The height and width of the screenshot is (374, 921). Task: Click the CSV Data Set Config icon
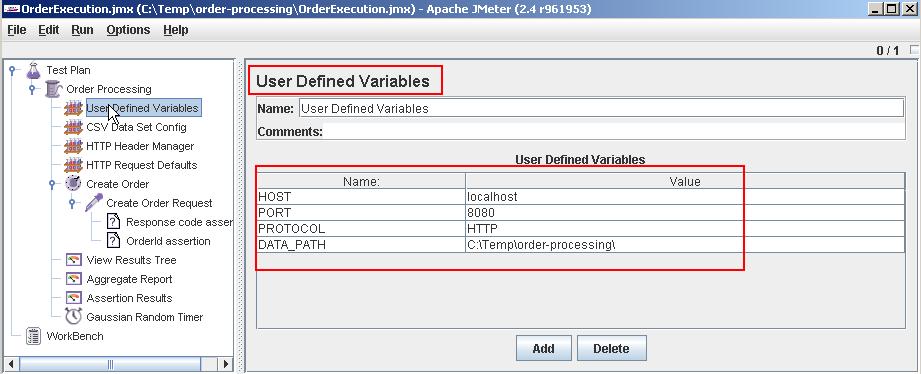[73, 127]
